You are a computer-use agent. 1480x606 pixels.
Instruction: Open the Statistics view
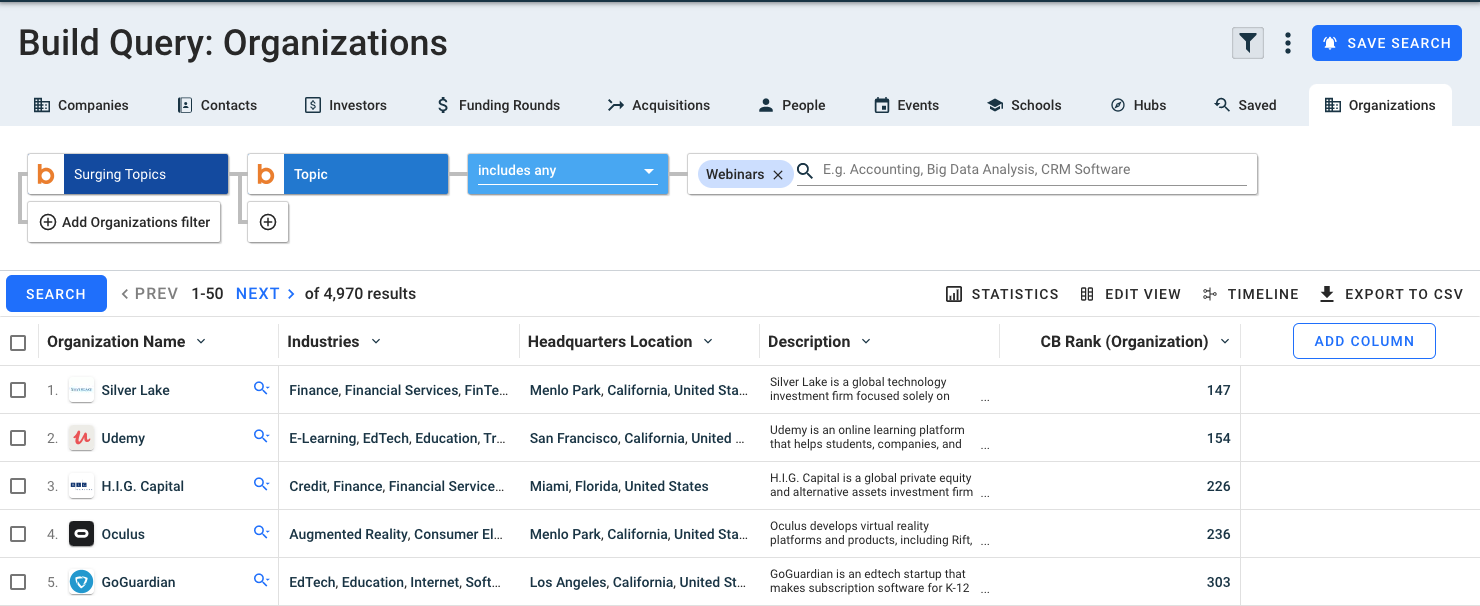click(x=1002, y=294)
